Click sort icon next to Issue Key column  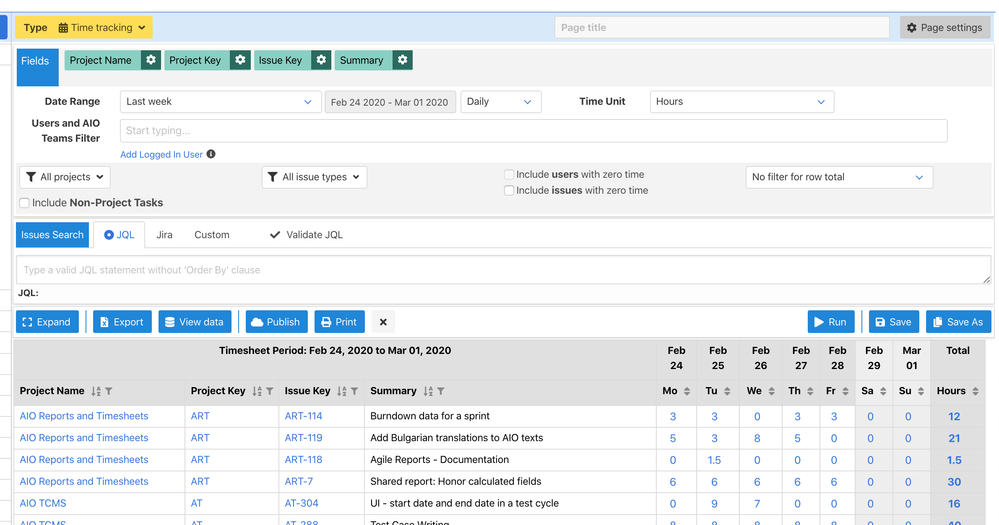341,392
